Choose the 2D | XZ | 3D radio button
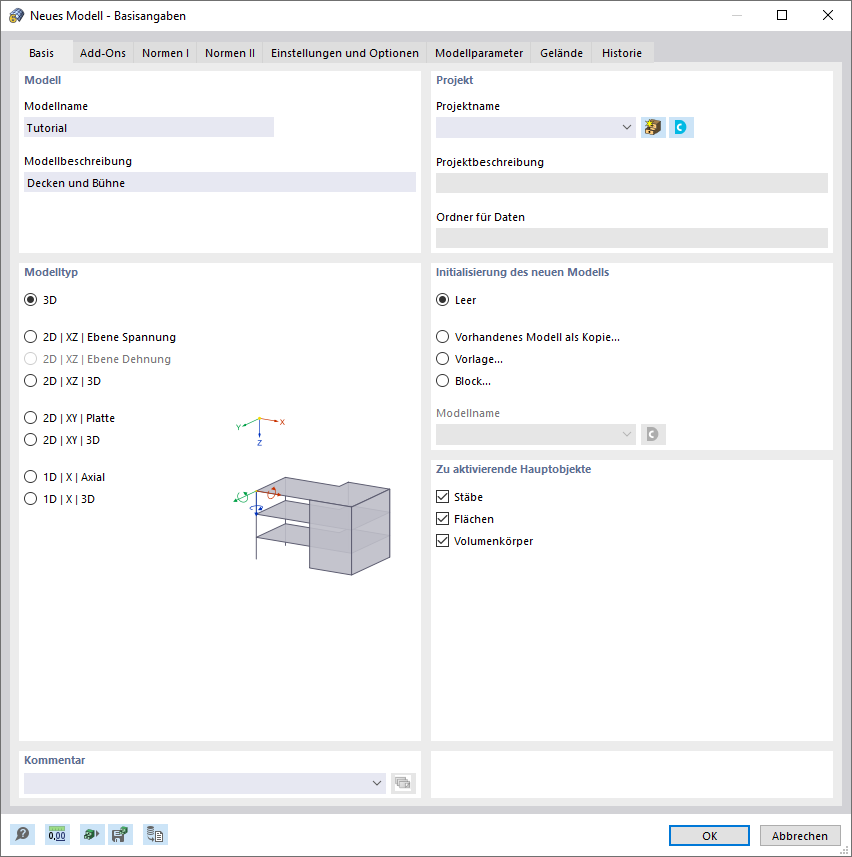Viewport: 852px width, 857px height. [31, 380]
